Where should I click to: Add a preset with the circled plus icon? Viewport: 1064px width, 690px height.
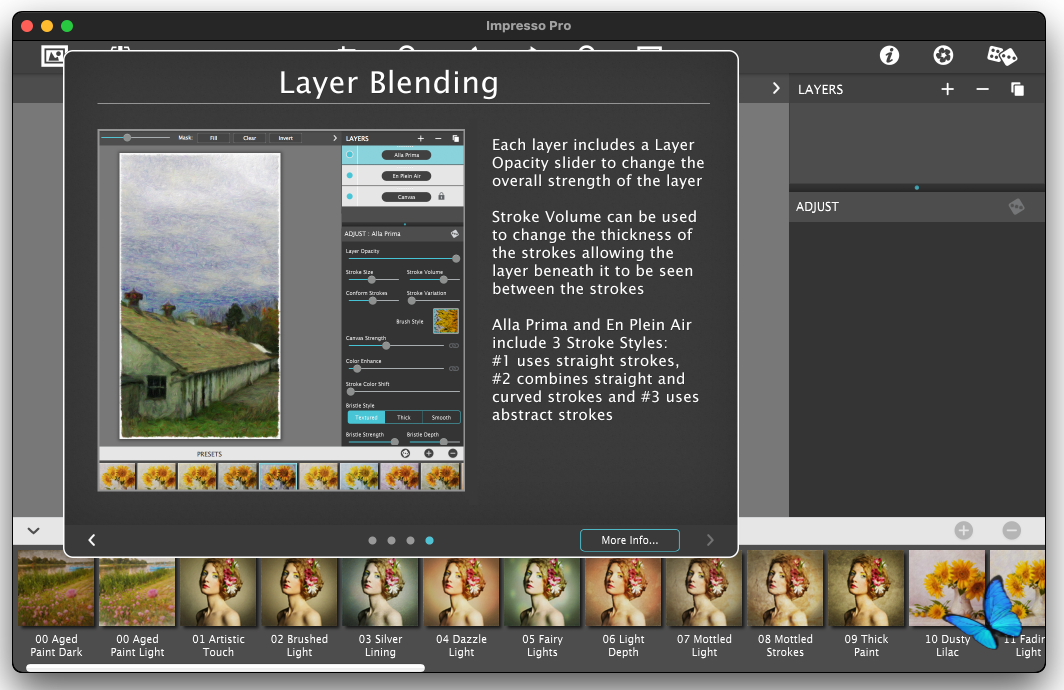(x=964, y=531)
